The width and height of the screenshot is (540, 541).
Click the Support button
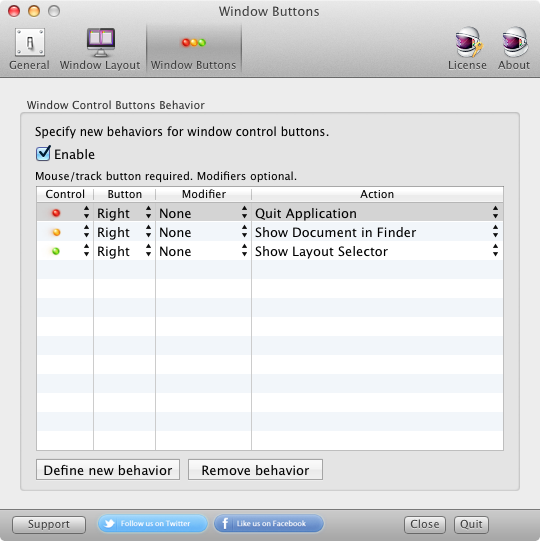[49, 524]
